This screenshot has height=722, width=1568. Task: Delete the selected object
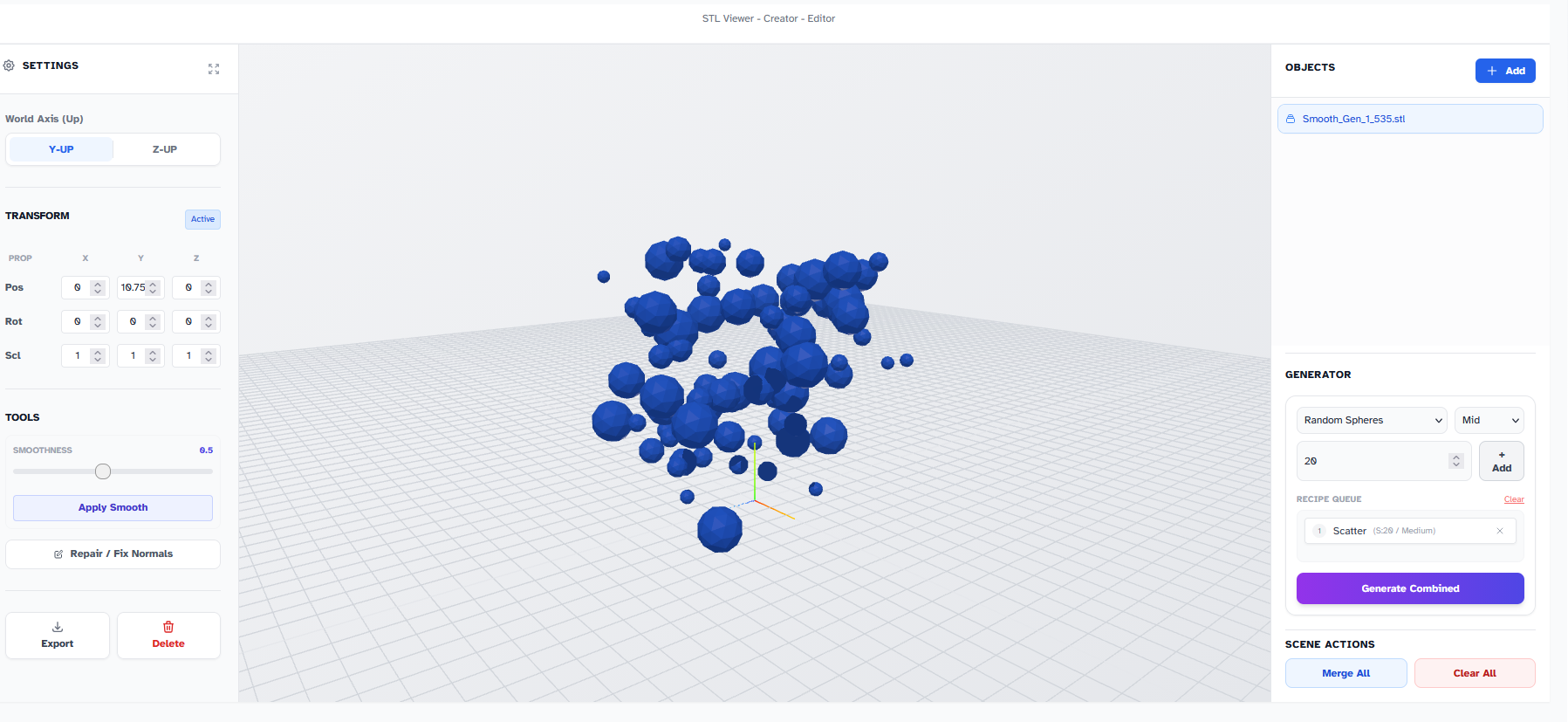168,636
